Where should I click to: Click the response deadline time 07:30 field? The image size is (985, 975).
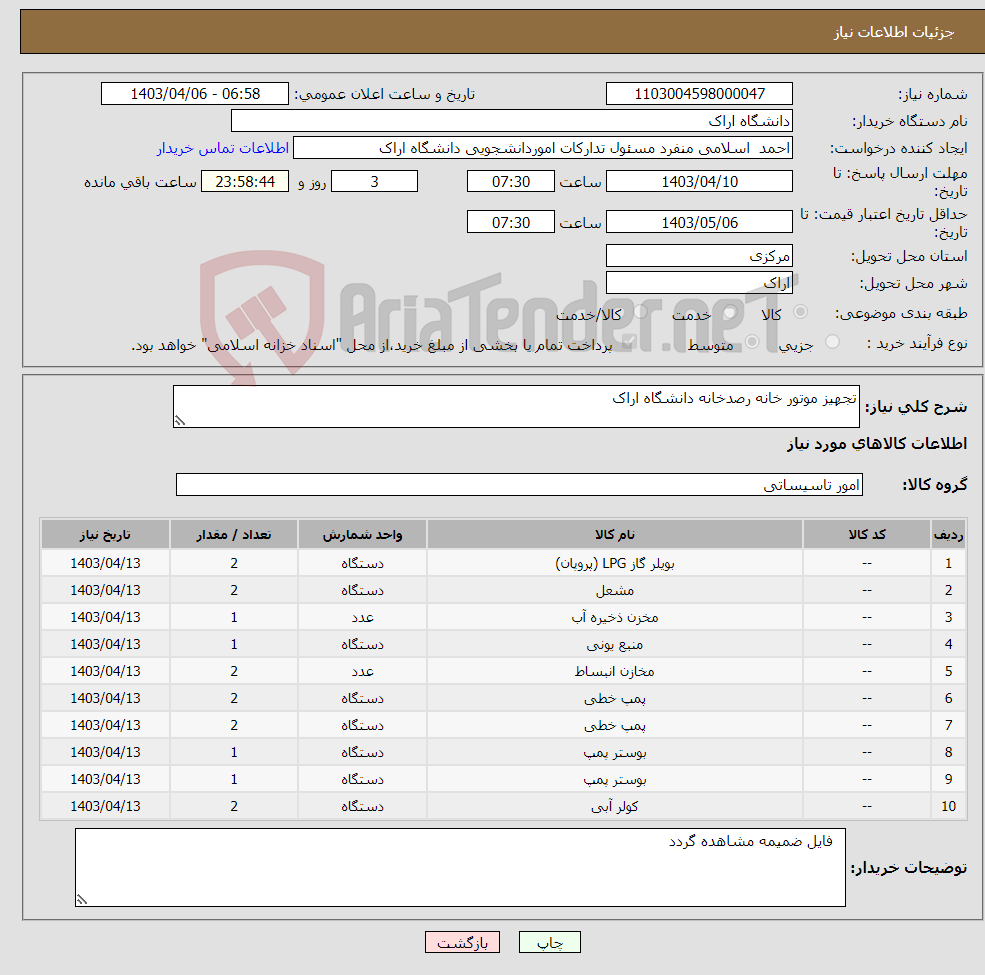tap(511, 182)
